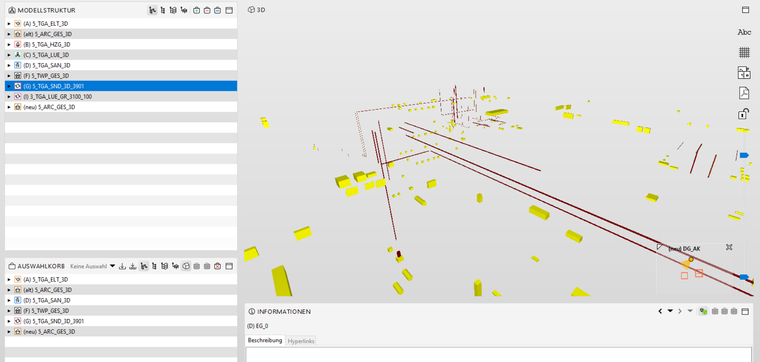Select (F) 5_TWP_GES_3D in Auswahlkorb
The image size is (760, 362).
click(121, 311)
